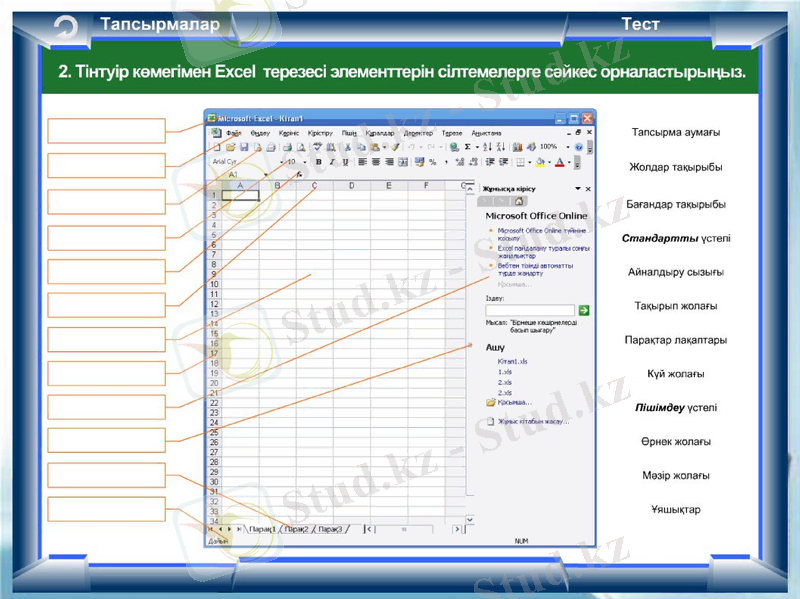Click the back arrow icon at top left
Image resolution: width=800 pixels, height=599 pixels.
click(67, 28)
